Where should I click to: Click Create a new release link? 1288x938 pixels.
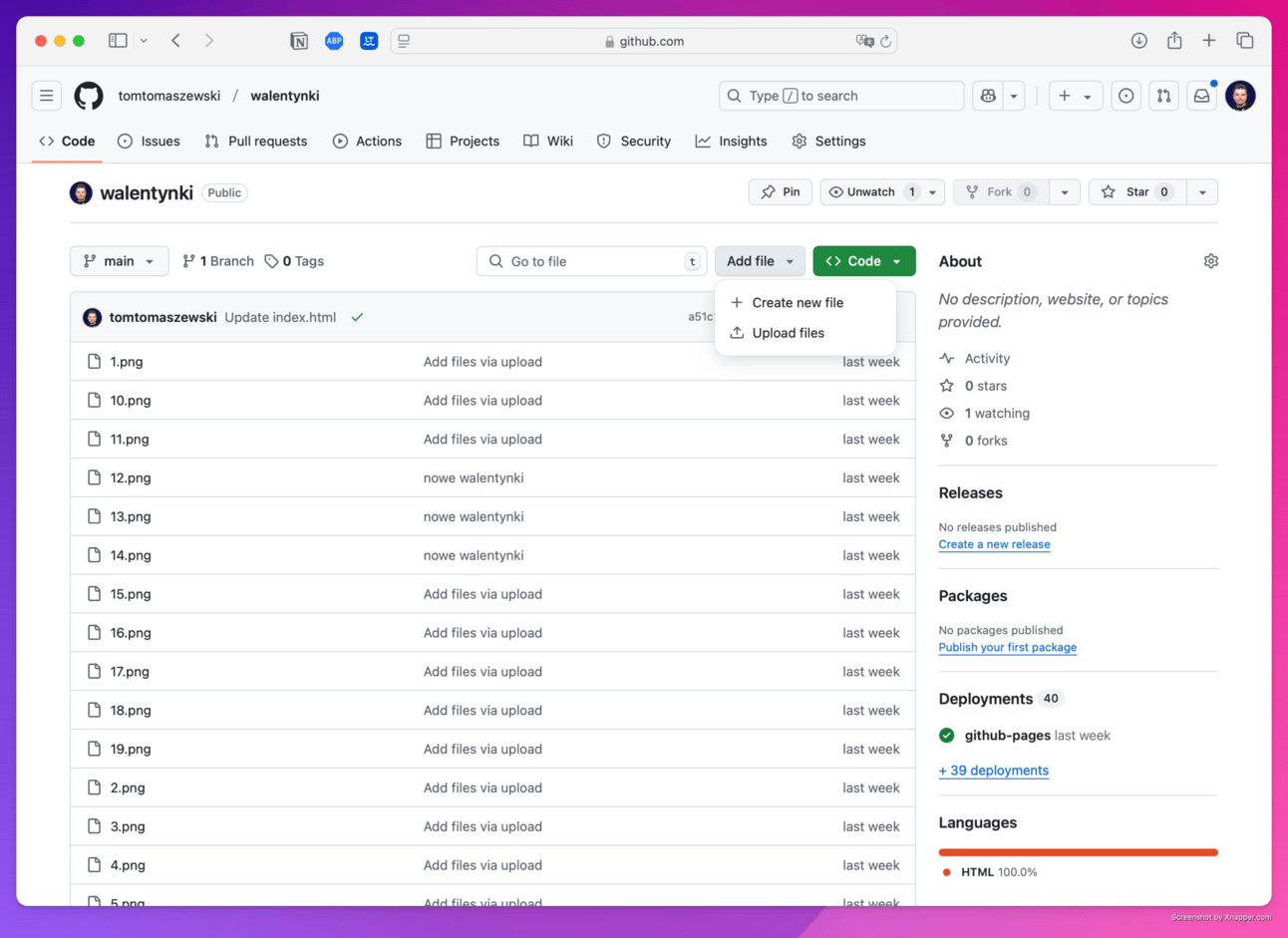click(x=994, y=544)
